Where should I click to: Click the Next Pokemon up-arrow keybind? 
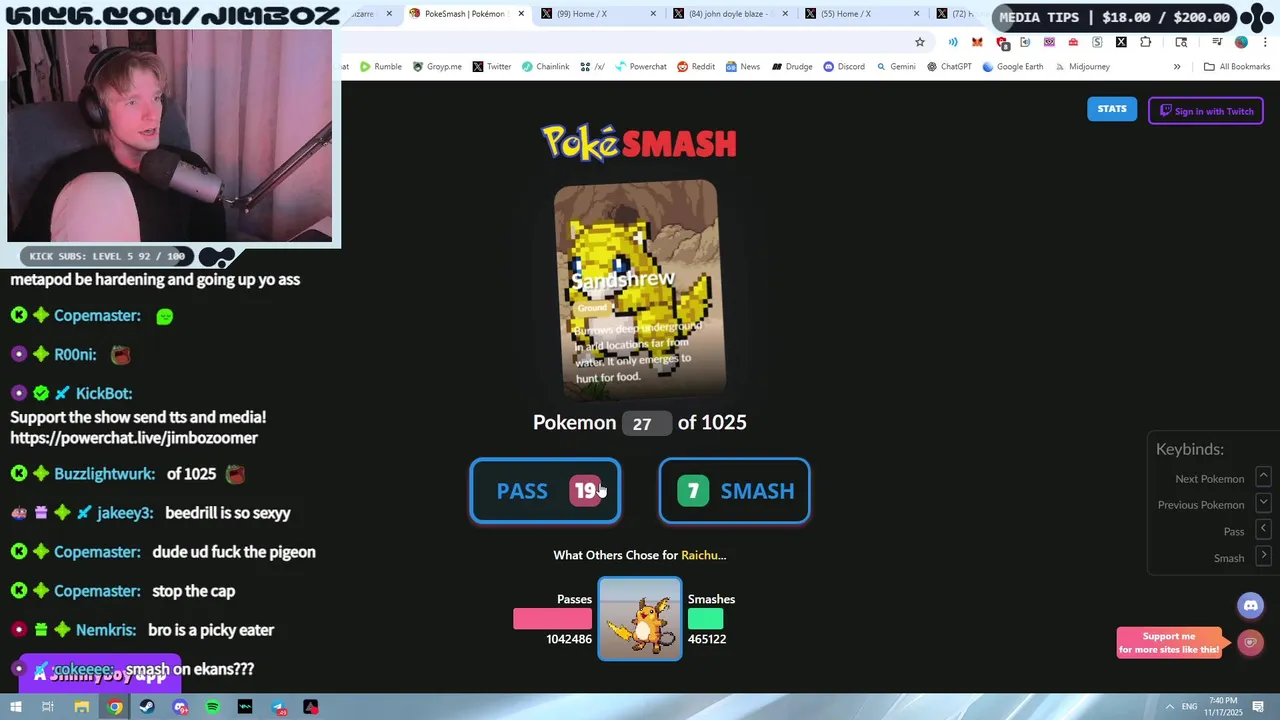point(1263,477)
